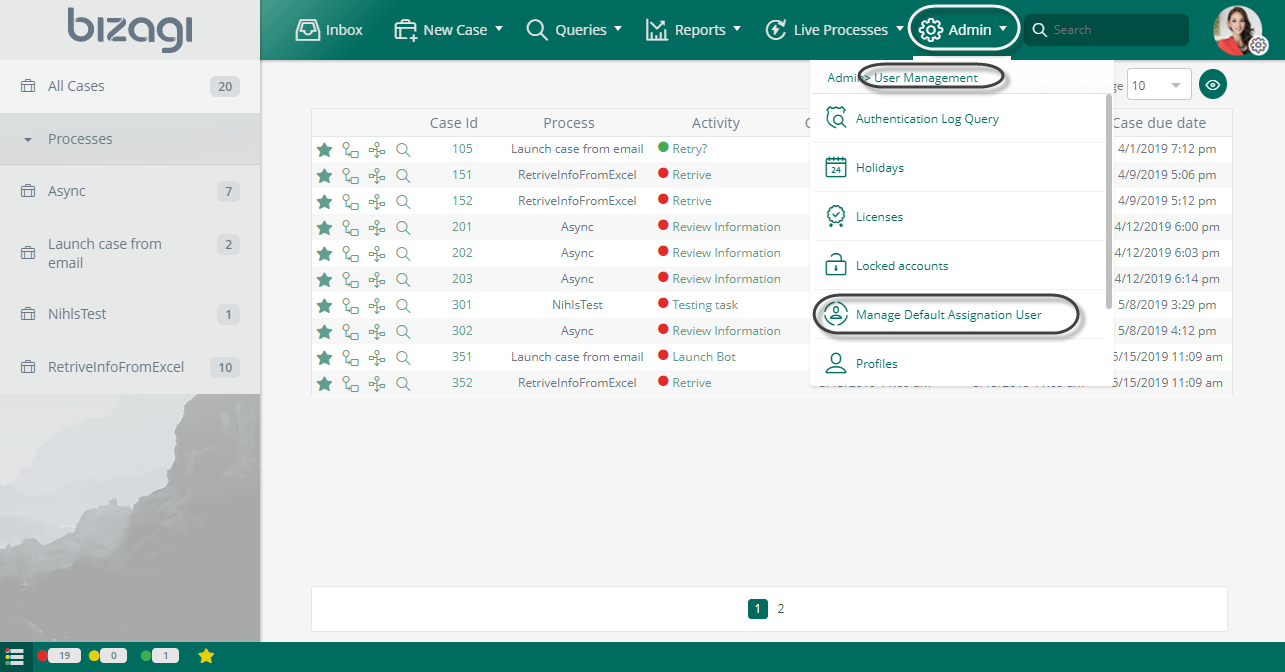Viewport: 1285px width, 672px height.
Task: Select RetriveInfoFromExcel in the sidebar
Action: tap(130, 367)
